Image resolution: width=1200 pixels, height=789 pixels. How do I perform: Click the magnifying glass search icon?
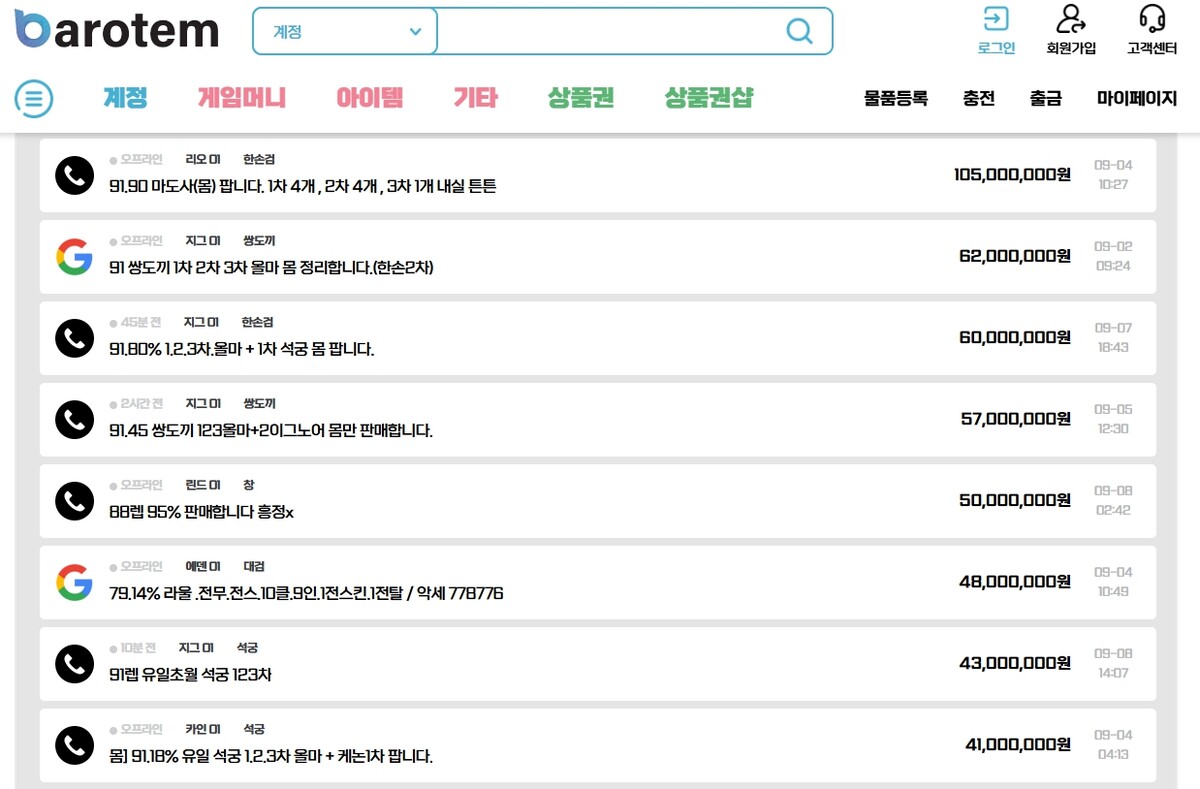(799, 31)
